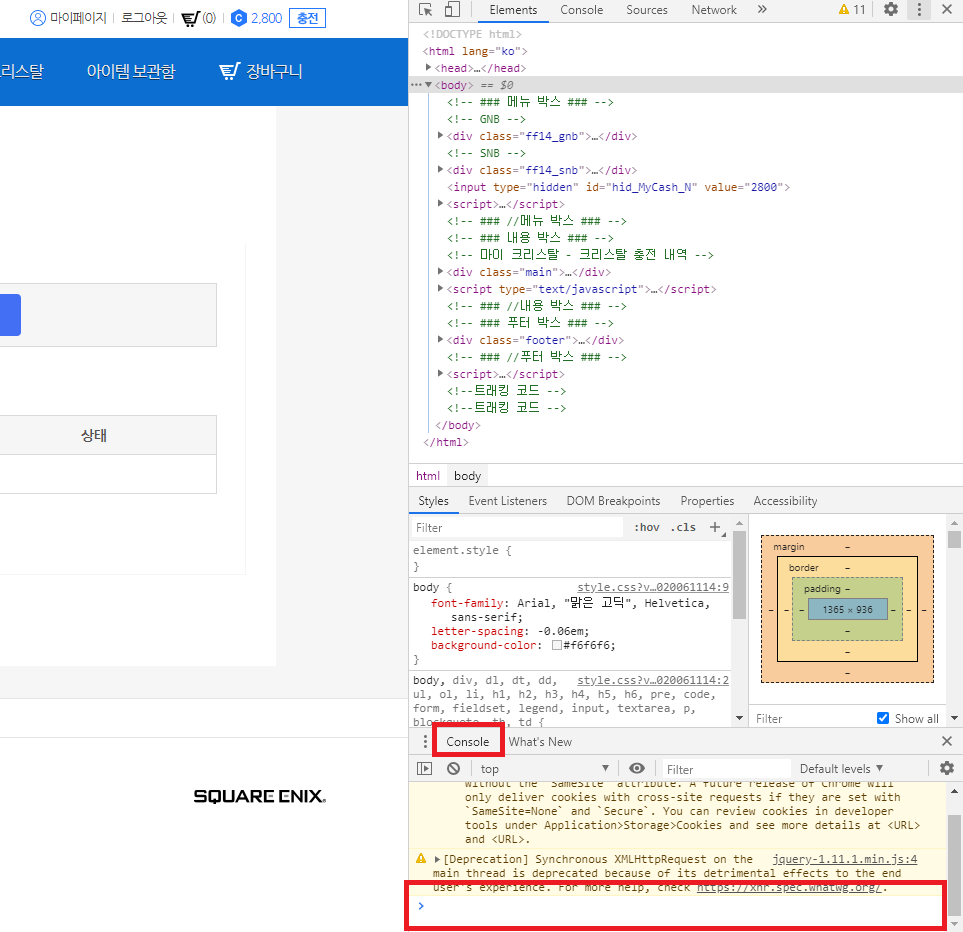The width and height of the screenshot is (963, 932).
Task: Open style.css link for body rule
Action: pyautogui.click(x=653, y=587)
